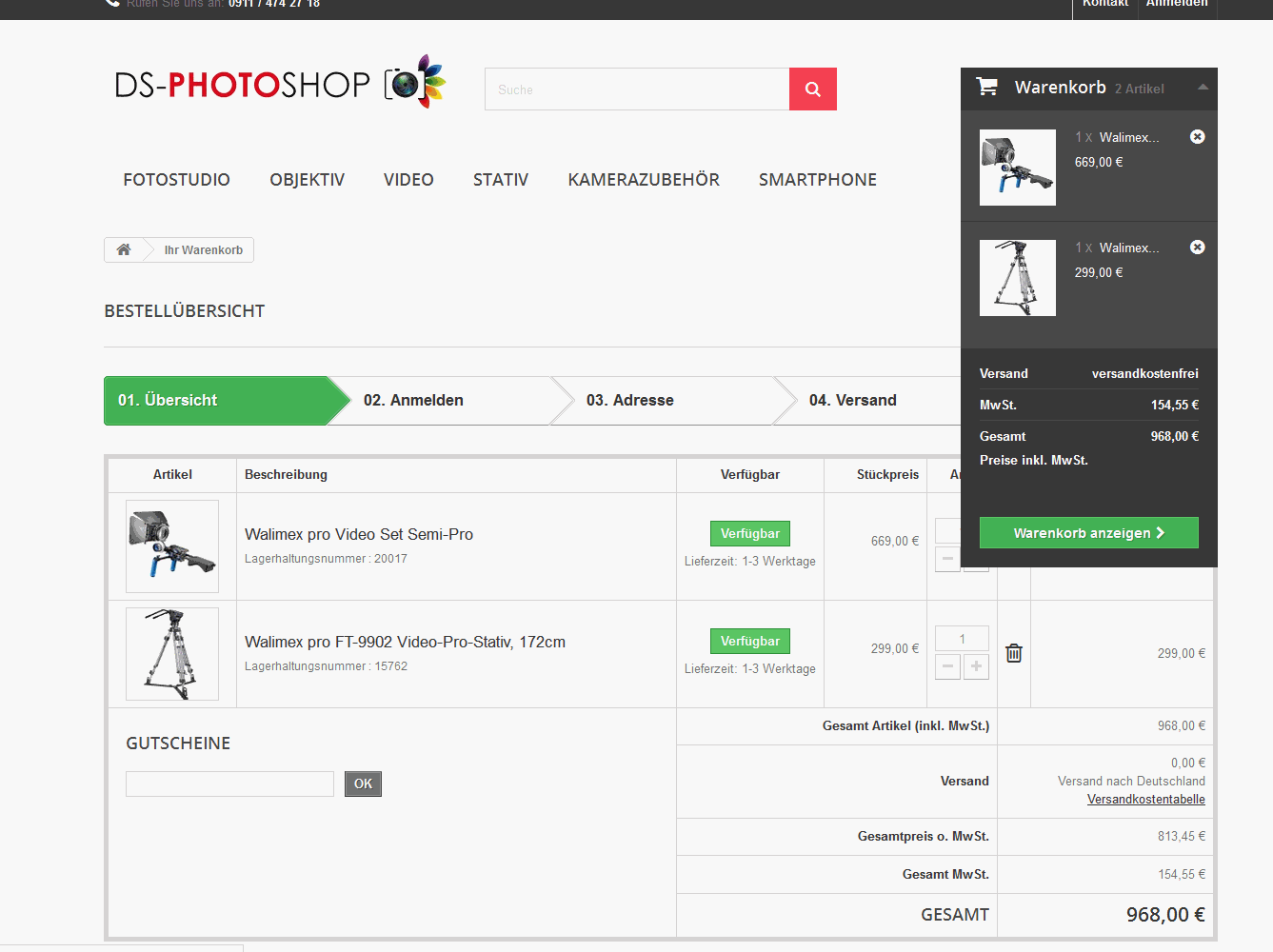The image size is (1273, 952).
Task: Click the 813,45 € Gesamtpreis o. MwSt. value
Action: pos(1182,837)
